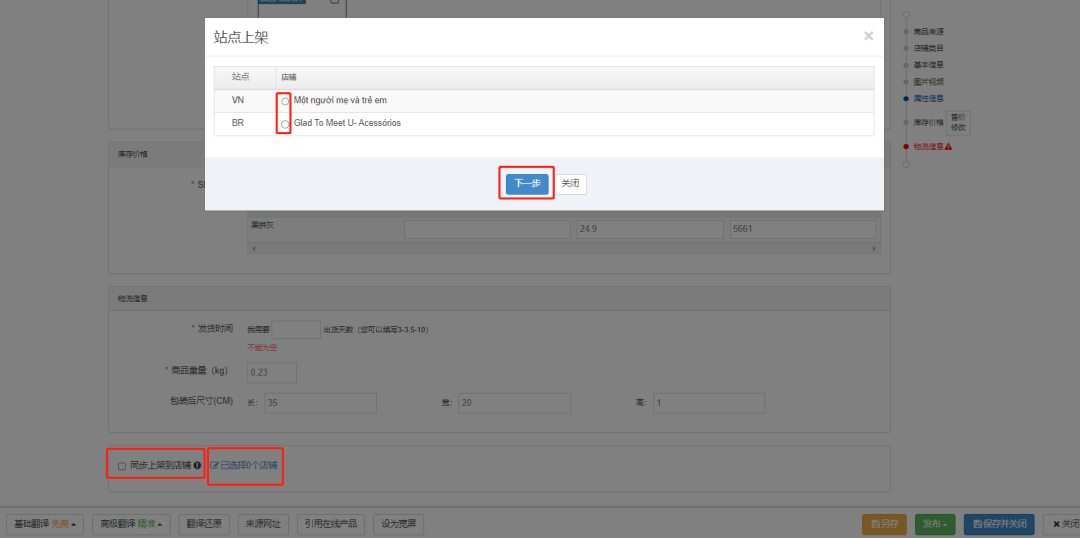This screenshot has width=1080, height=538.
Task: Click the BR site cell
Action: tap(238, 123)
